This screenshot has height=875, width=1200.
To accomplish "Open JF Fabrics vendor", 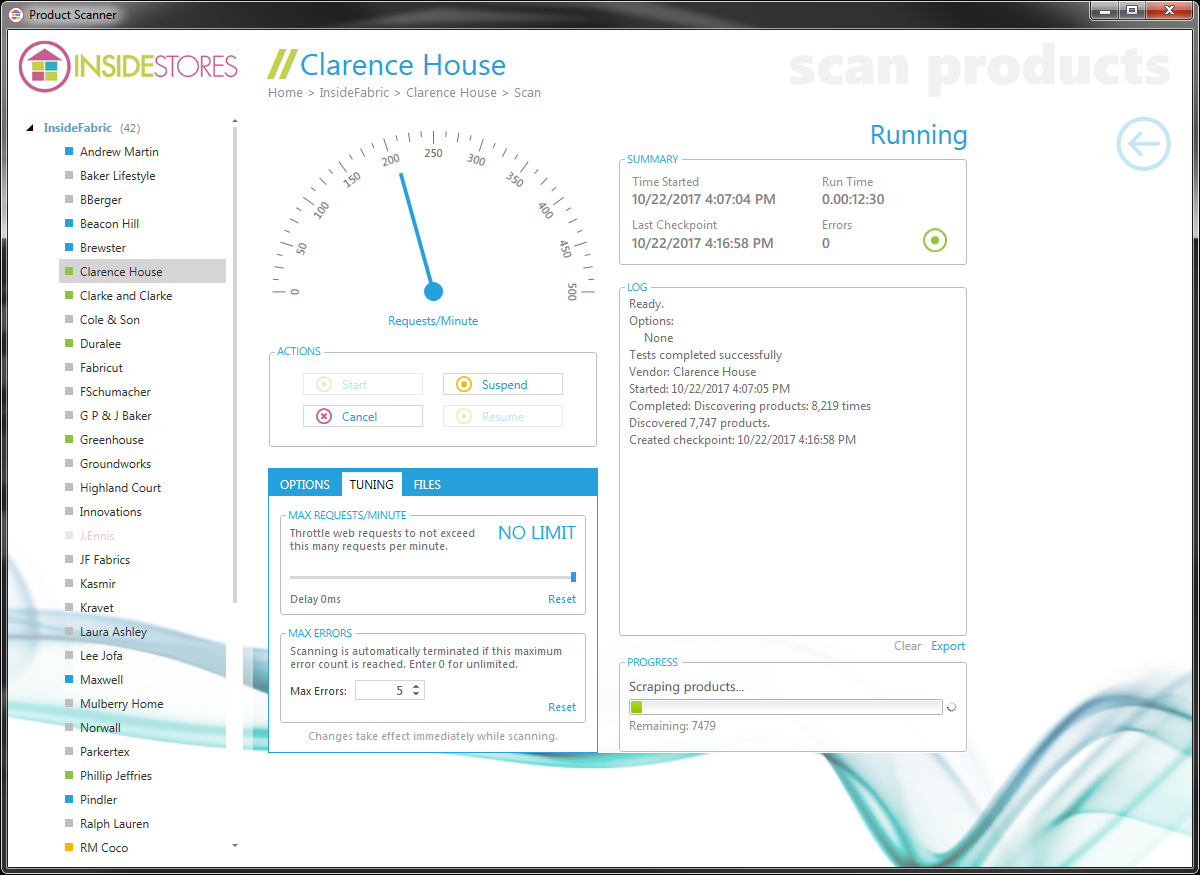I will (105, 560).
